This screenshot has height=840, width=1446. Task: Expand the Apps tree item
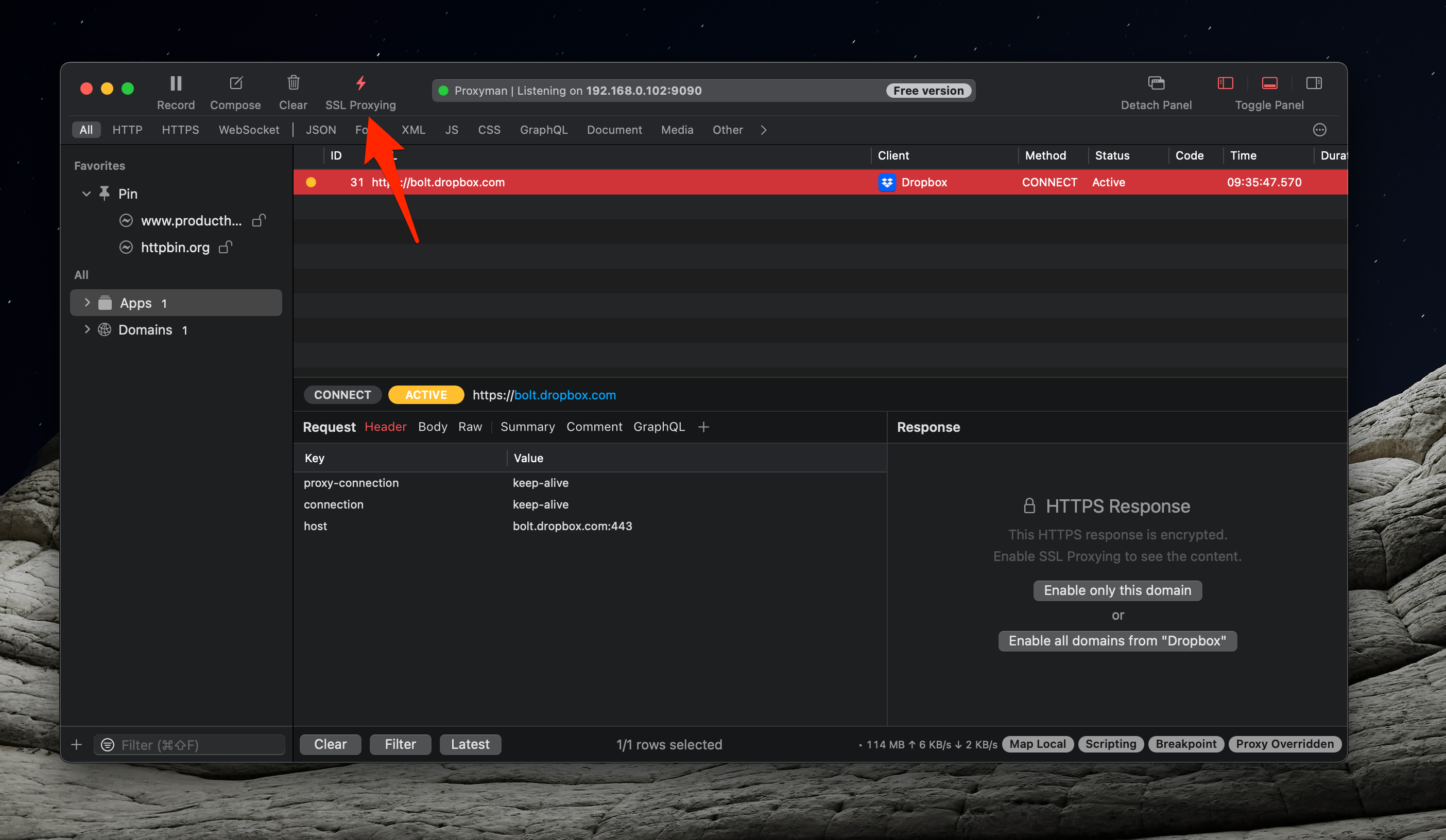pyautogui.click(x=87, y=303)
